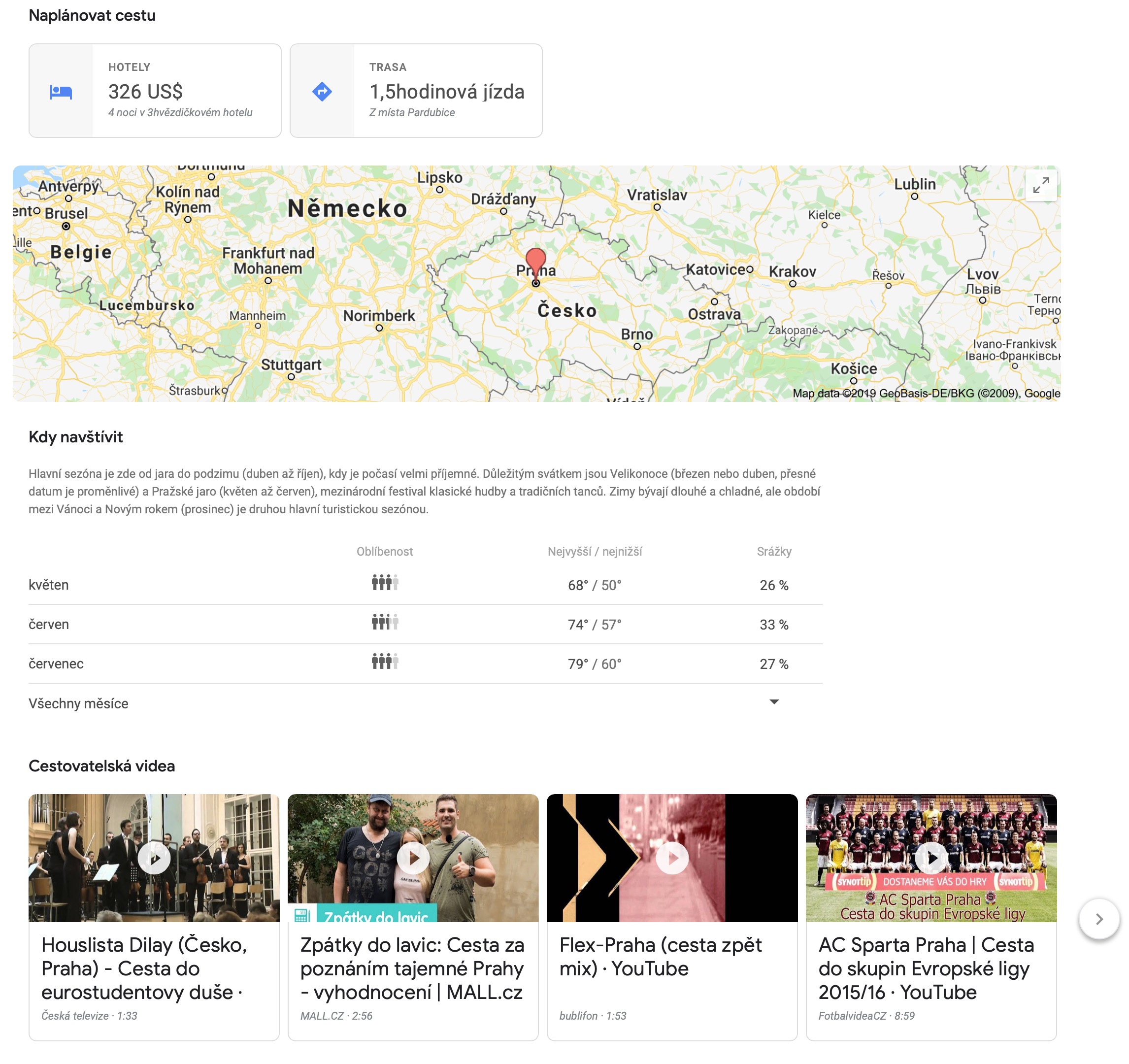Play the Flex-Praha video

[672, 858]
